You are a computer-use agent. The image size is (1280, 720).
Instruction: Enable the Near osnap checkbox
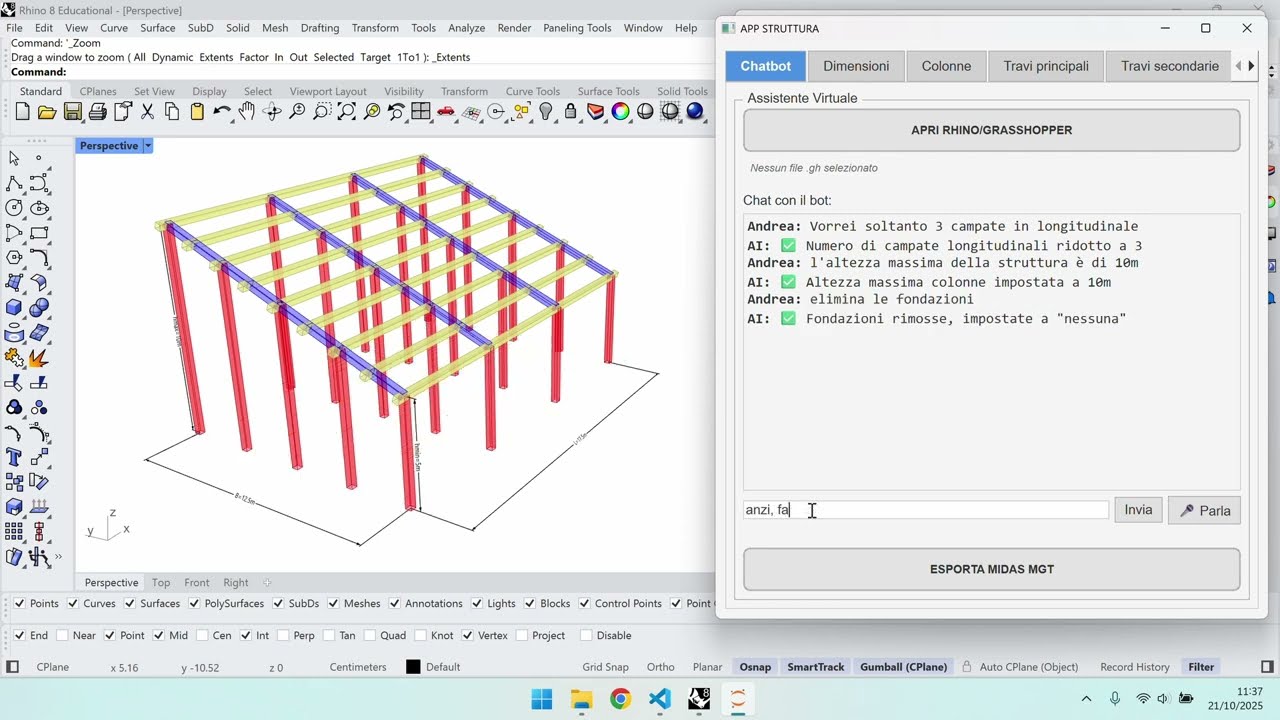[63, 635]
